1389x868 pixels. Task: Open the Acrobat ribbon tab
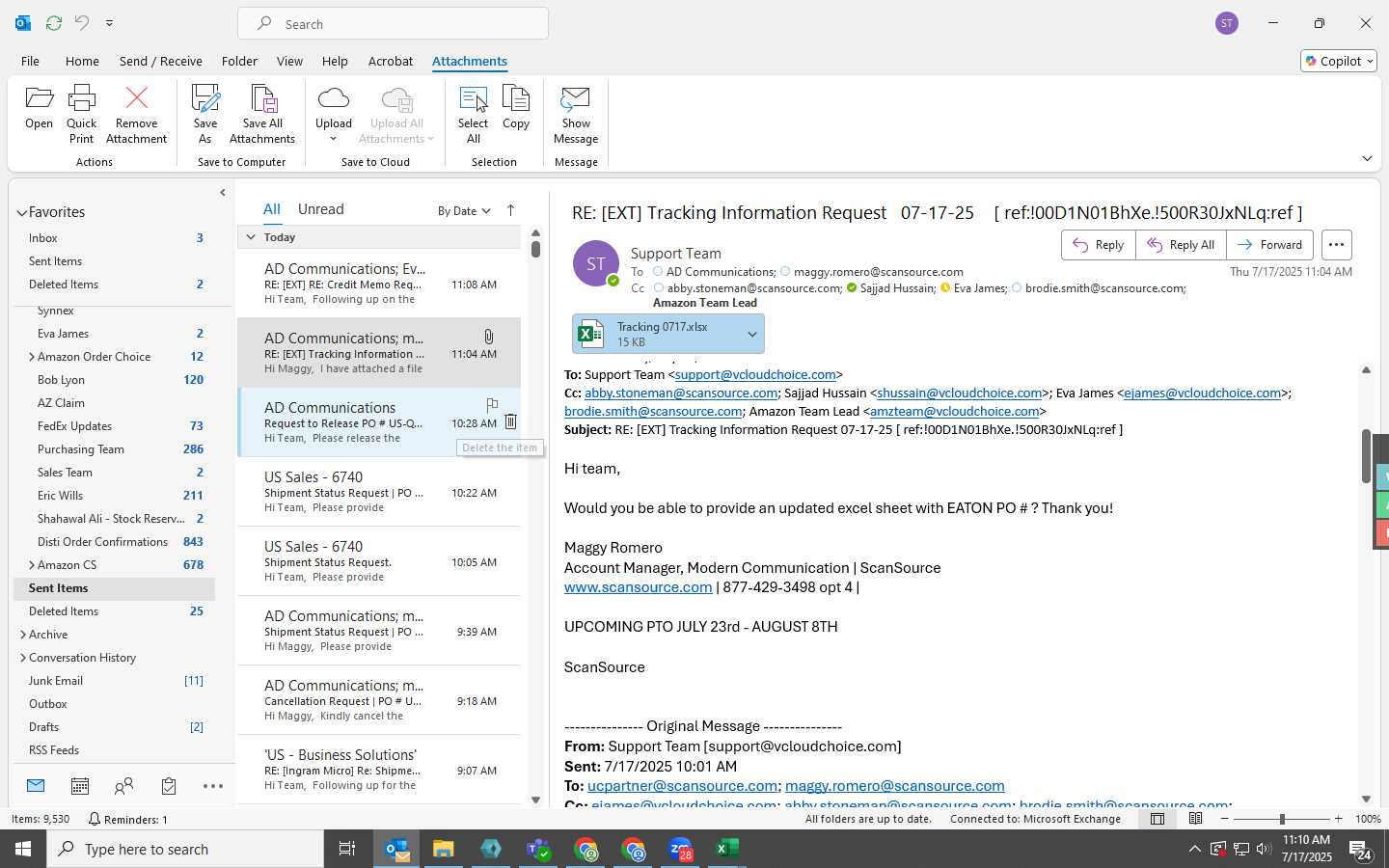(x=391, y=61)
